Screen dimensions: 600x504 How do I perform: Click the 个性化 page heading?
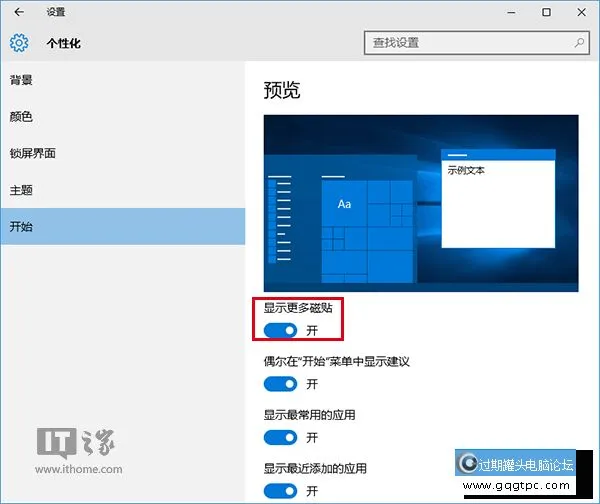pos(66,44)
